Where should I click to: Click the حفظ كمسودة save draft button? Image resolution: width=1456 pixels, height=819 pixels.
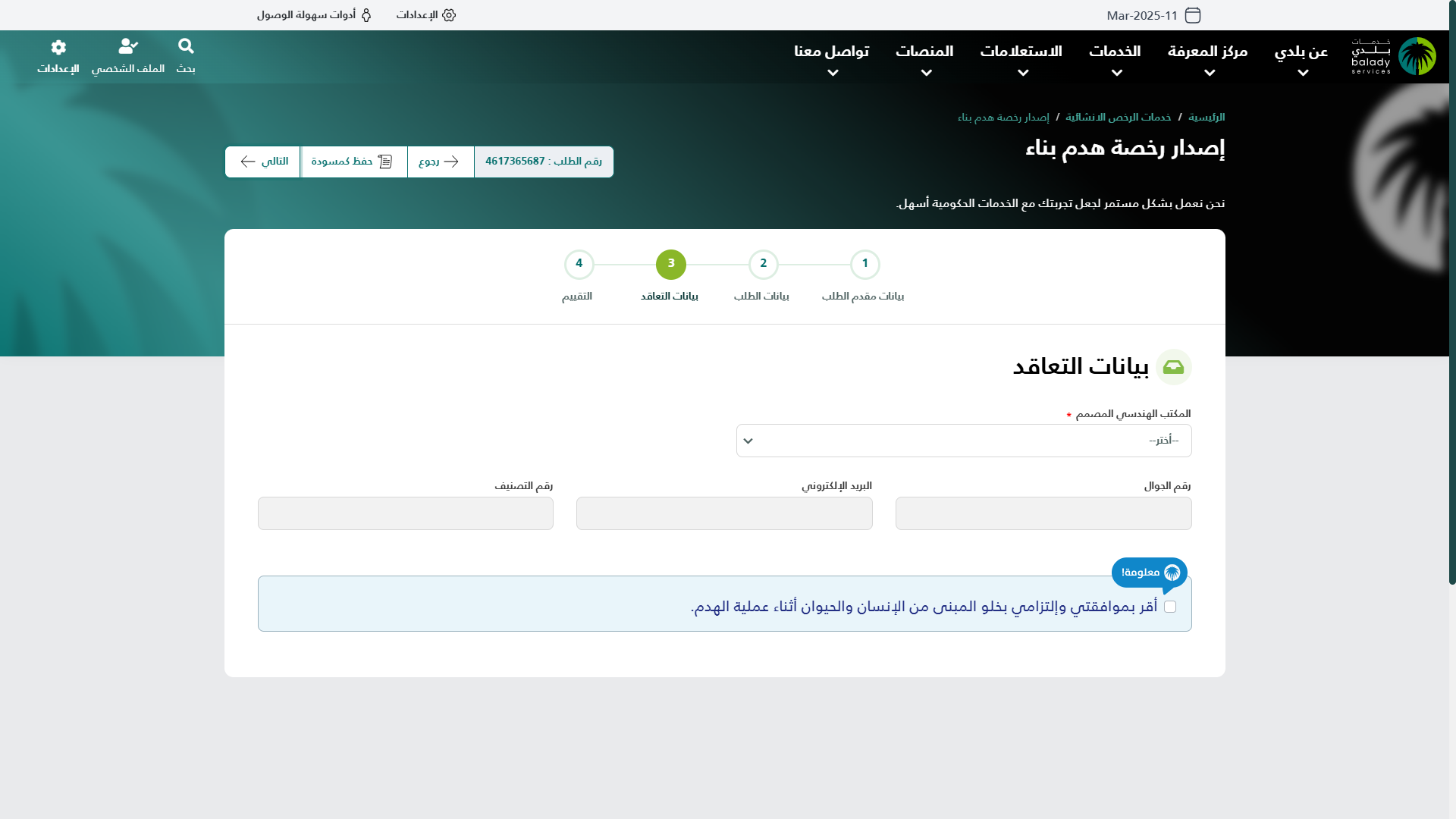(x=353, y=162)
